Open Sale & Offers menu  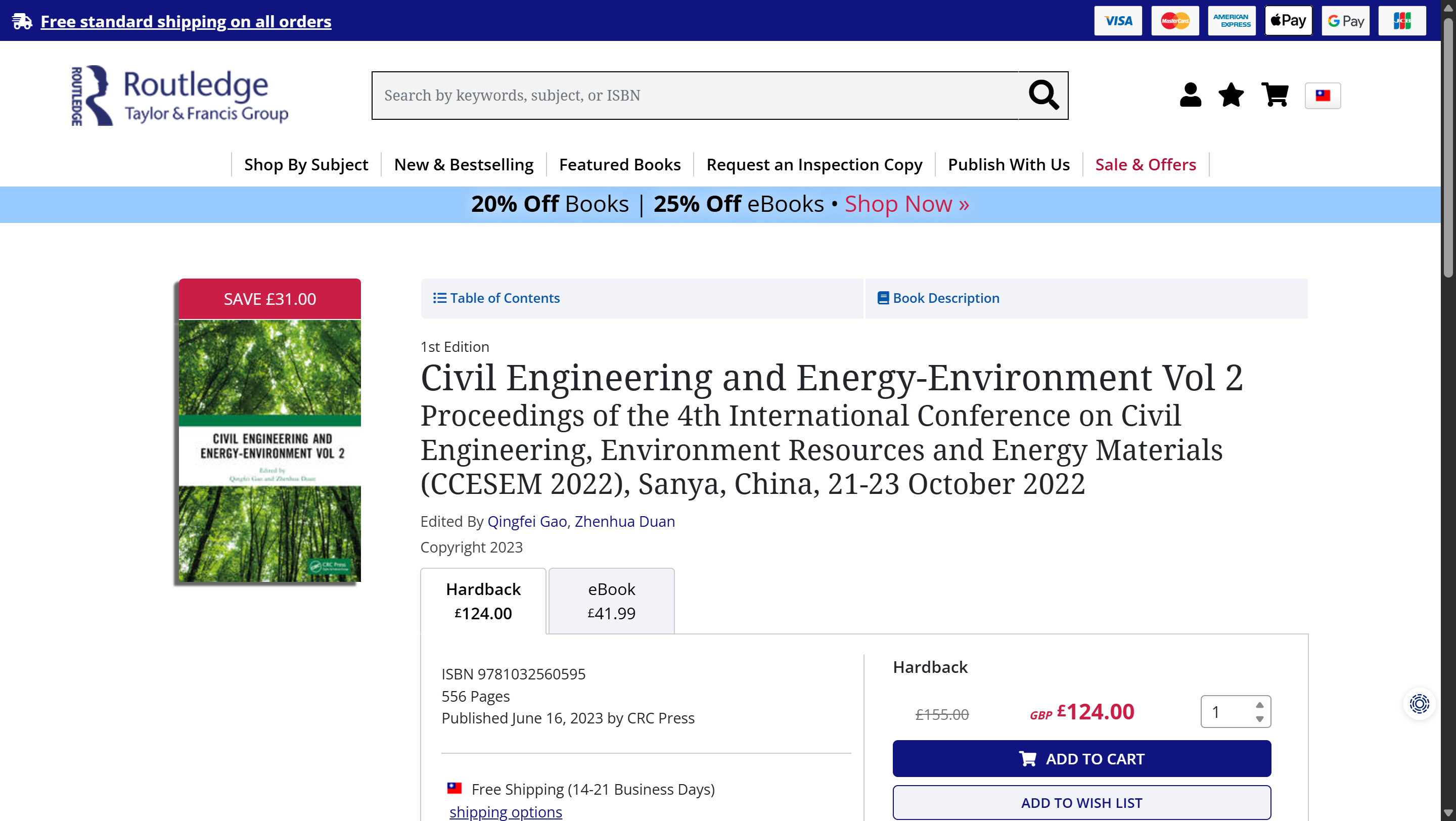[x=1146, y=164]
